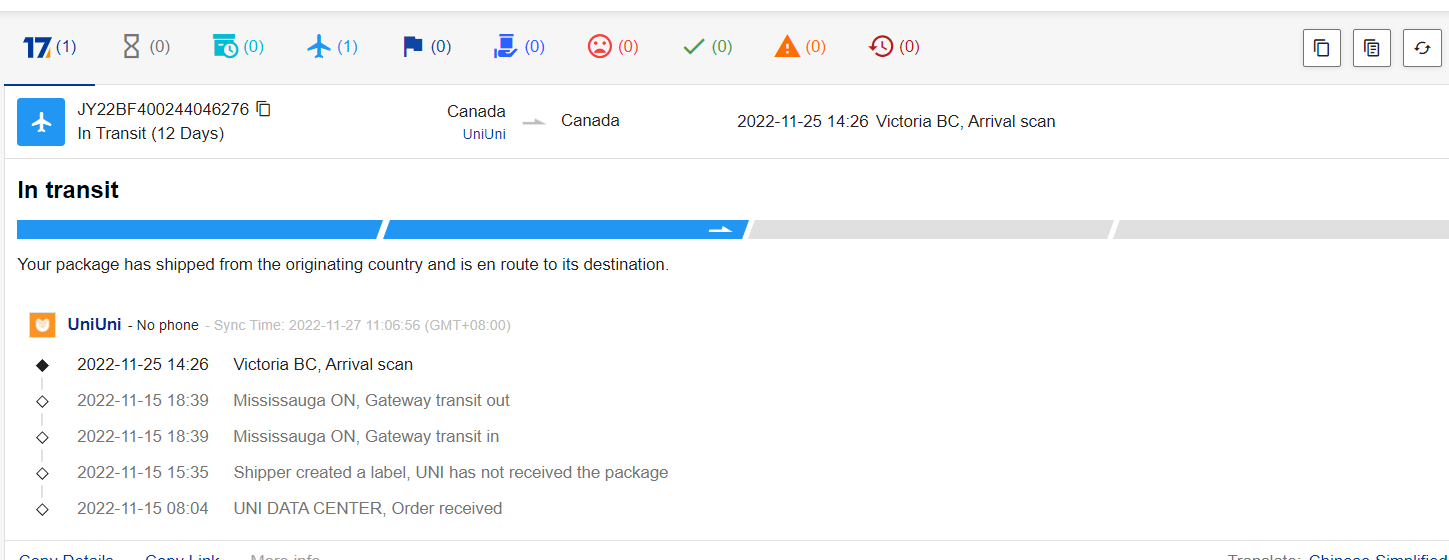The width and height of the screenshot is (1449, 560).
Task: Select the green checkmark Delivered filter
Action: pos(707,47)
